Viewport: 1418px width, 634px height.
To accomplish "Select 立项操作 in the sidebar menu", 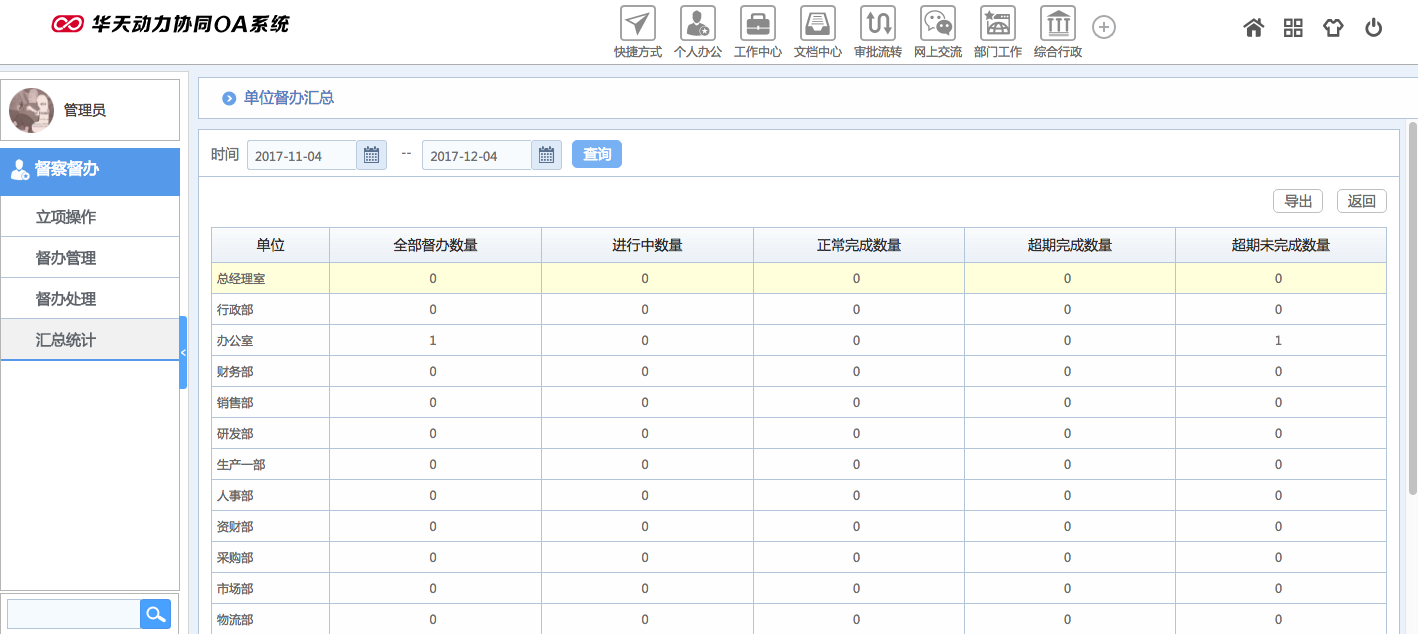I will [66, 217].
